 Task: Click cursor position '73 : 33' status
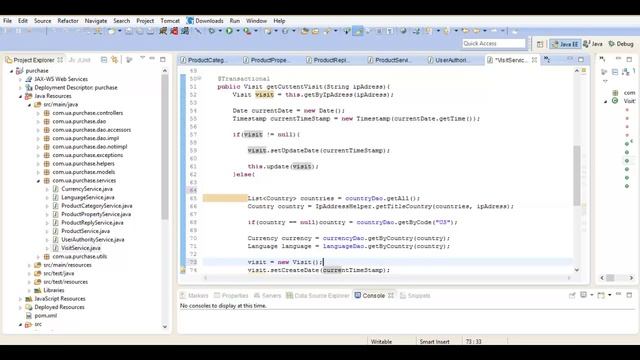(473, 342)
